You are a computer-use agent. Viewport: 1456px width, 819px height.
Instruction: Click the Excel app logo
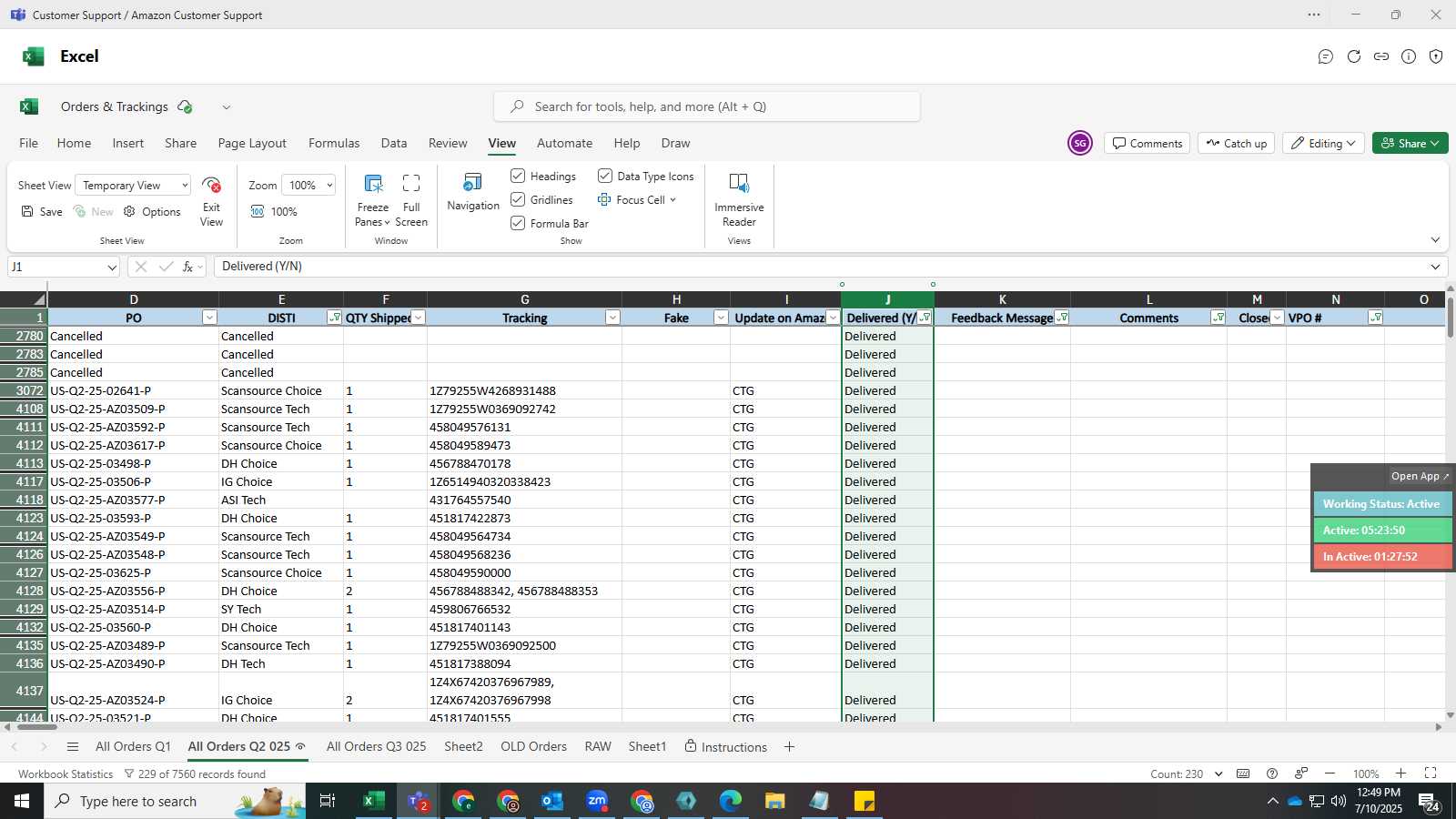pos(33,56)
